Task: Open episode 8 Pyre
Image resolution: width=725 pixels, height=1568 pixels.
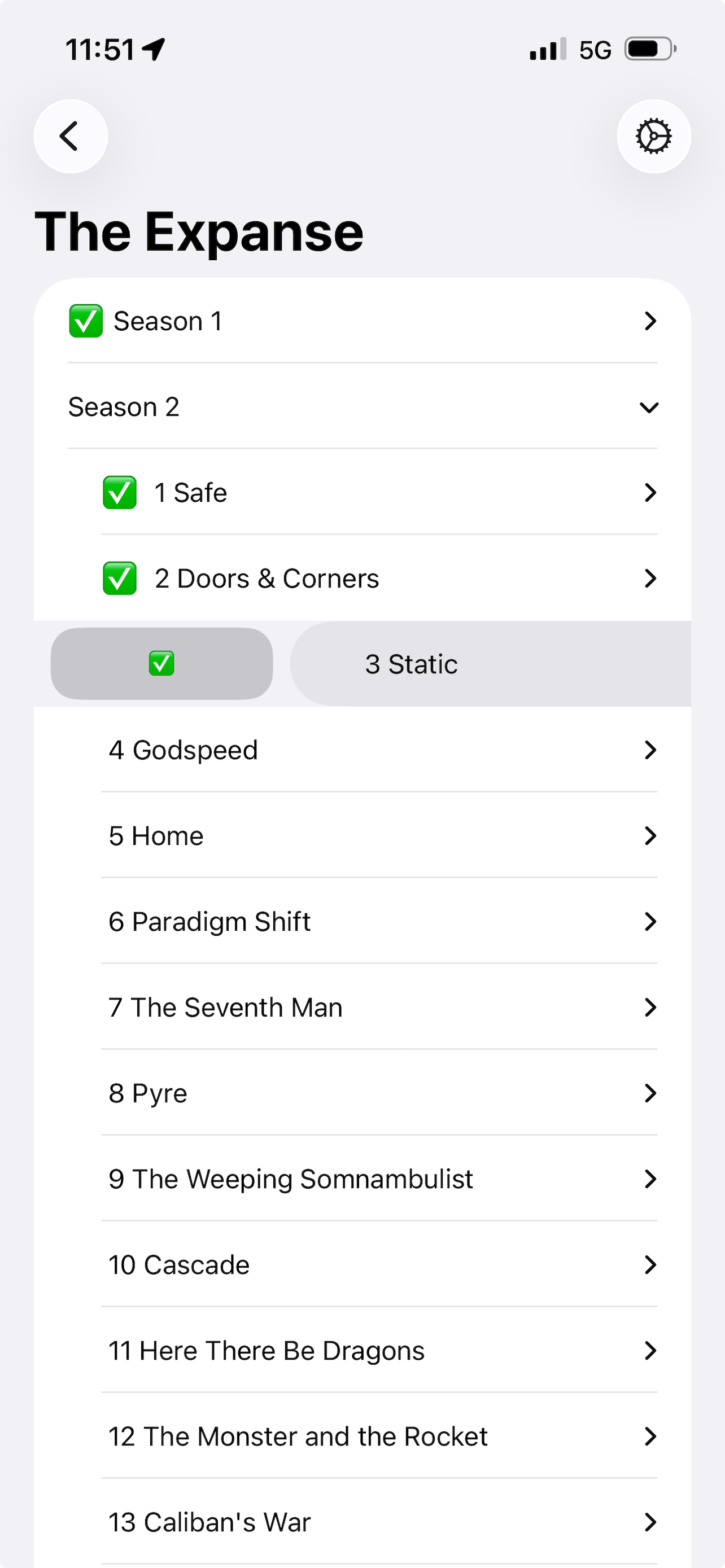Action: (148, 1093)
